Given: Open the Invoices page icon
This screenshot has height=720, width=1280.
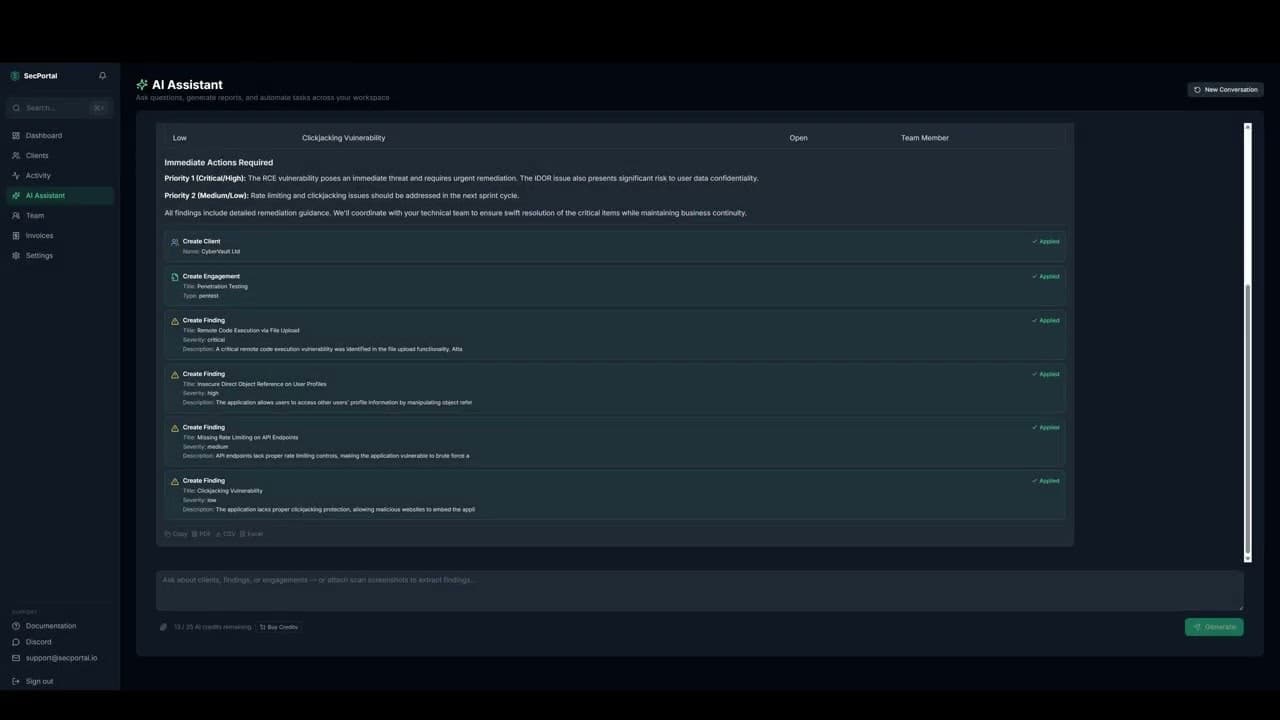Looking at the screenshot, I should point(15,235).
